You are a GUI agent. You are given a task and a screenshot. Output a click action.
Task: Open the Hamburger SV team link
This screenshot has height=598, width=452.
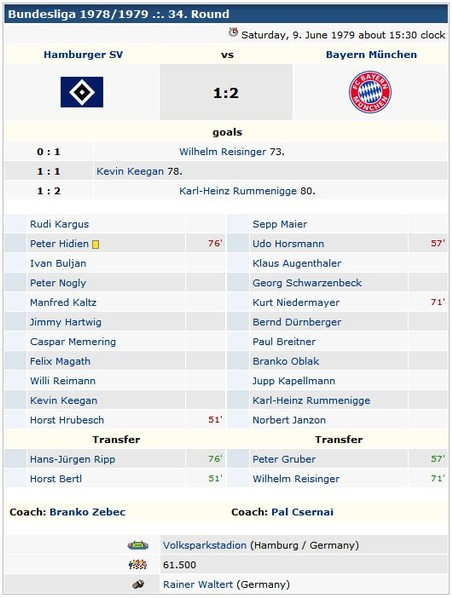coord(83,55)
